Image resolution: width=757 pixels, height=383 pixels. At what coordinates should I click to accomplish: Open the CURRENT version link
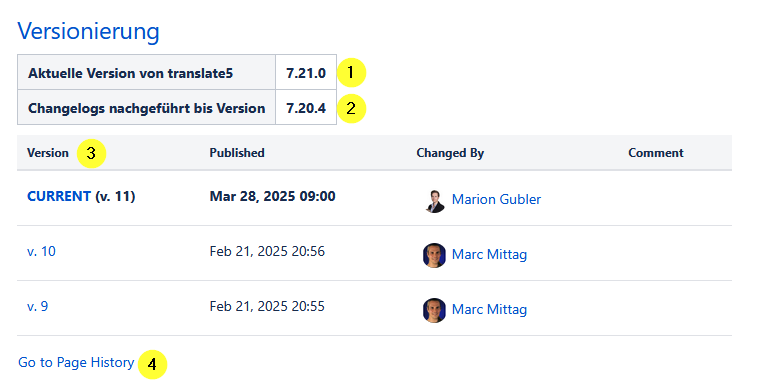click(x=59, y=196)
